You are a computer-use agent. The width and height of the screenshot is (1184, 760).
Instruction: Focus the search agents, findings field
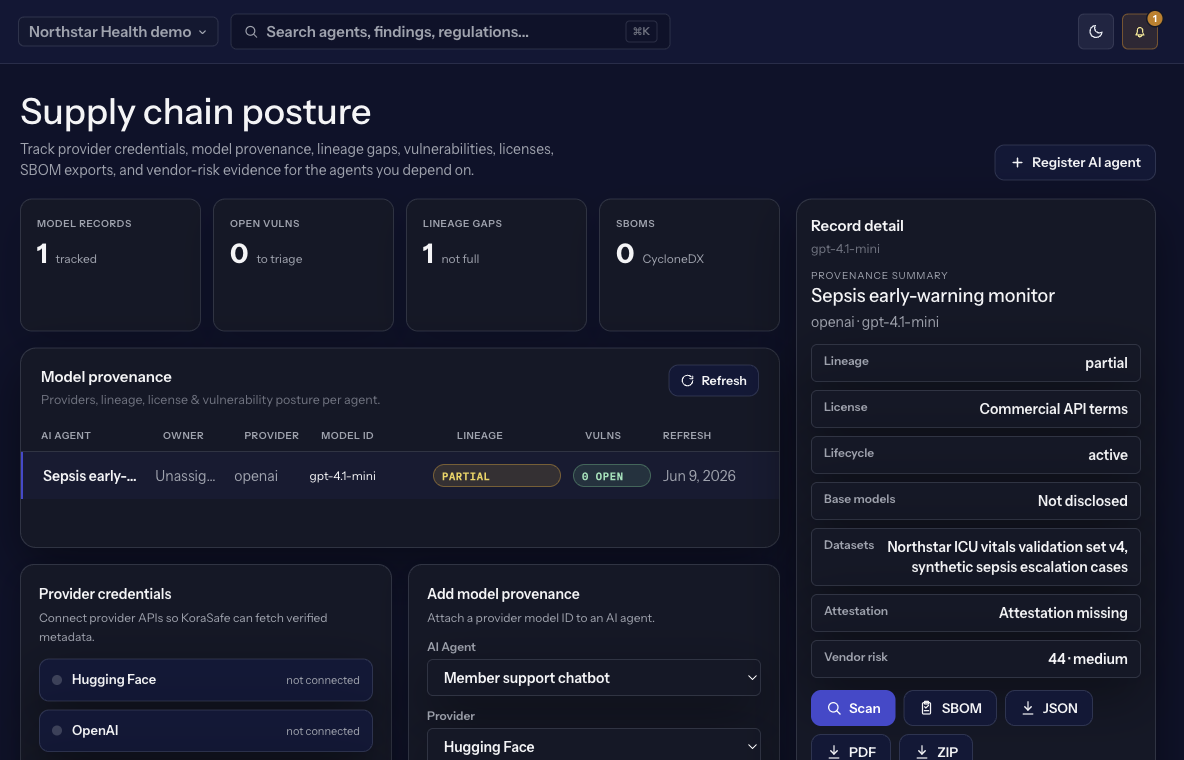(x=450, y=32)
